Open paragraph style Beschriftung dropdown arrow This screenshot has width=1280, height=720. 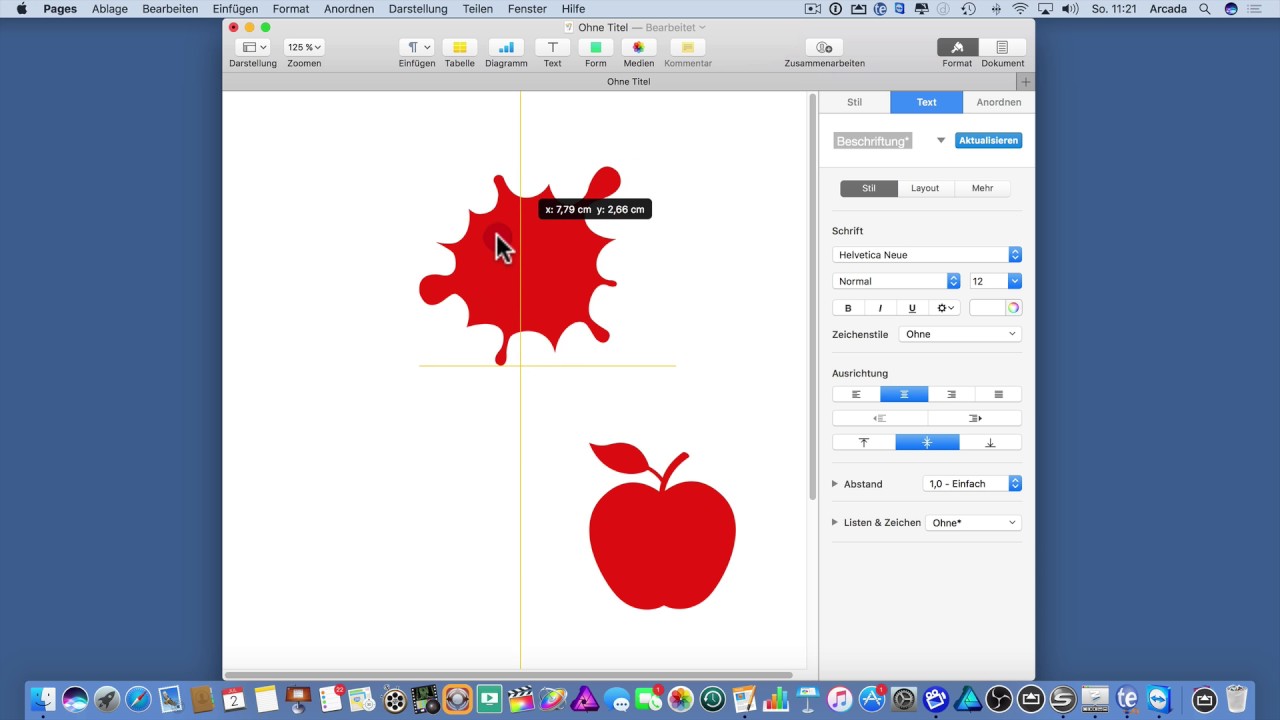tap(941, 140)
